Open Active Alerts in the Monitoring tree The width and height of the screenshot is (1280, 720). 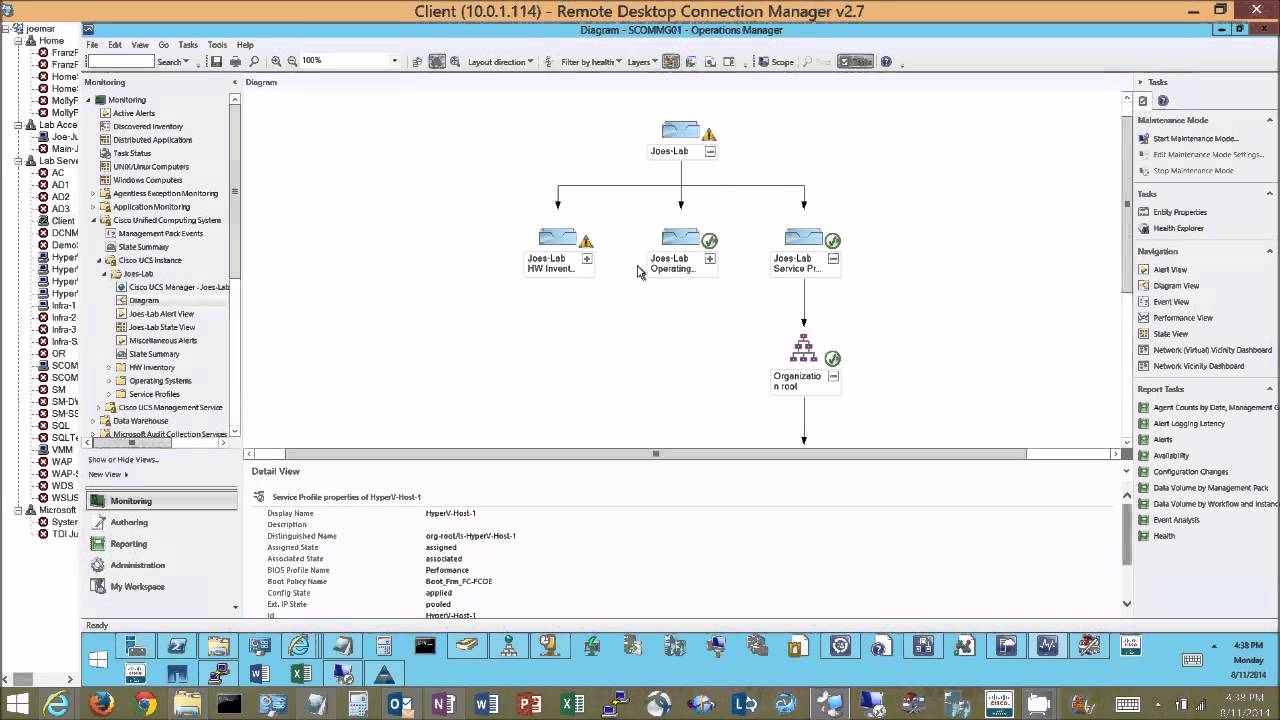pyautogui.click(x=134, y=113)
